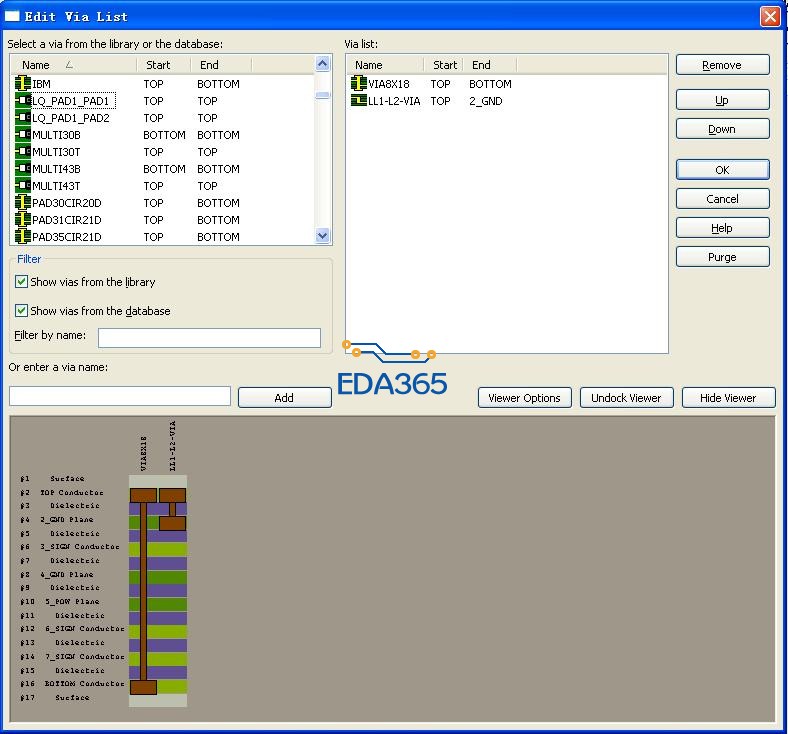
Task: Click the PAD30CIR20D via icon
Action: click(22, 203)
